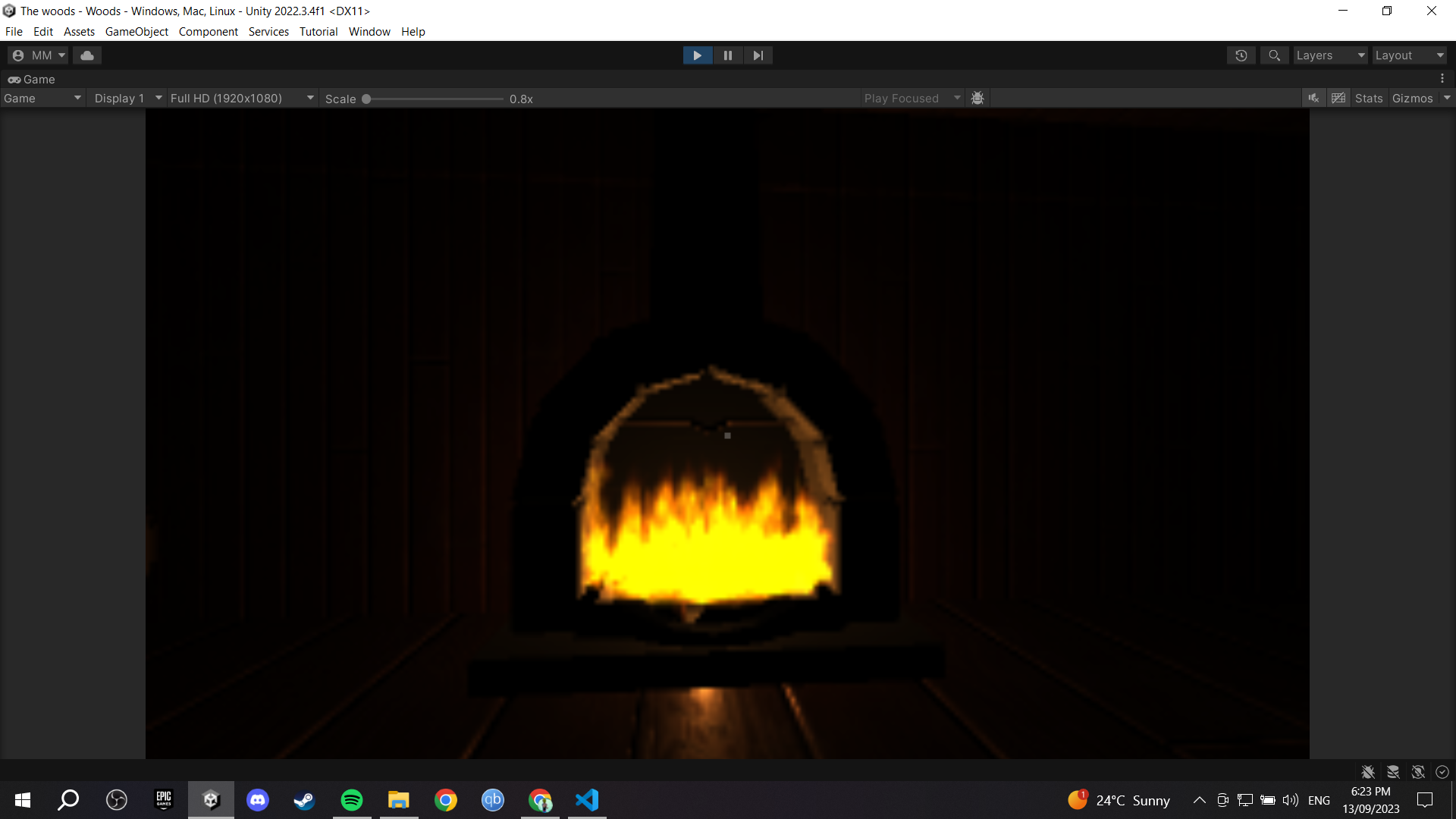The width and height of the screenshot is (1456, 819).
Task: Open Spotify from the taskbar
Action: pos(352,800)
